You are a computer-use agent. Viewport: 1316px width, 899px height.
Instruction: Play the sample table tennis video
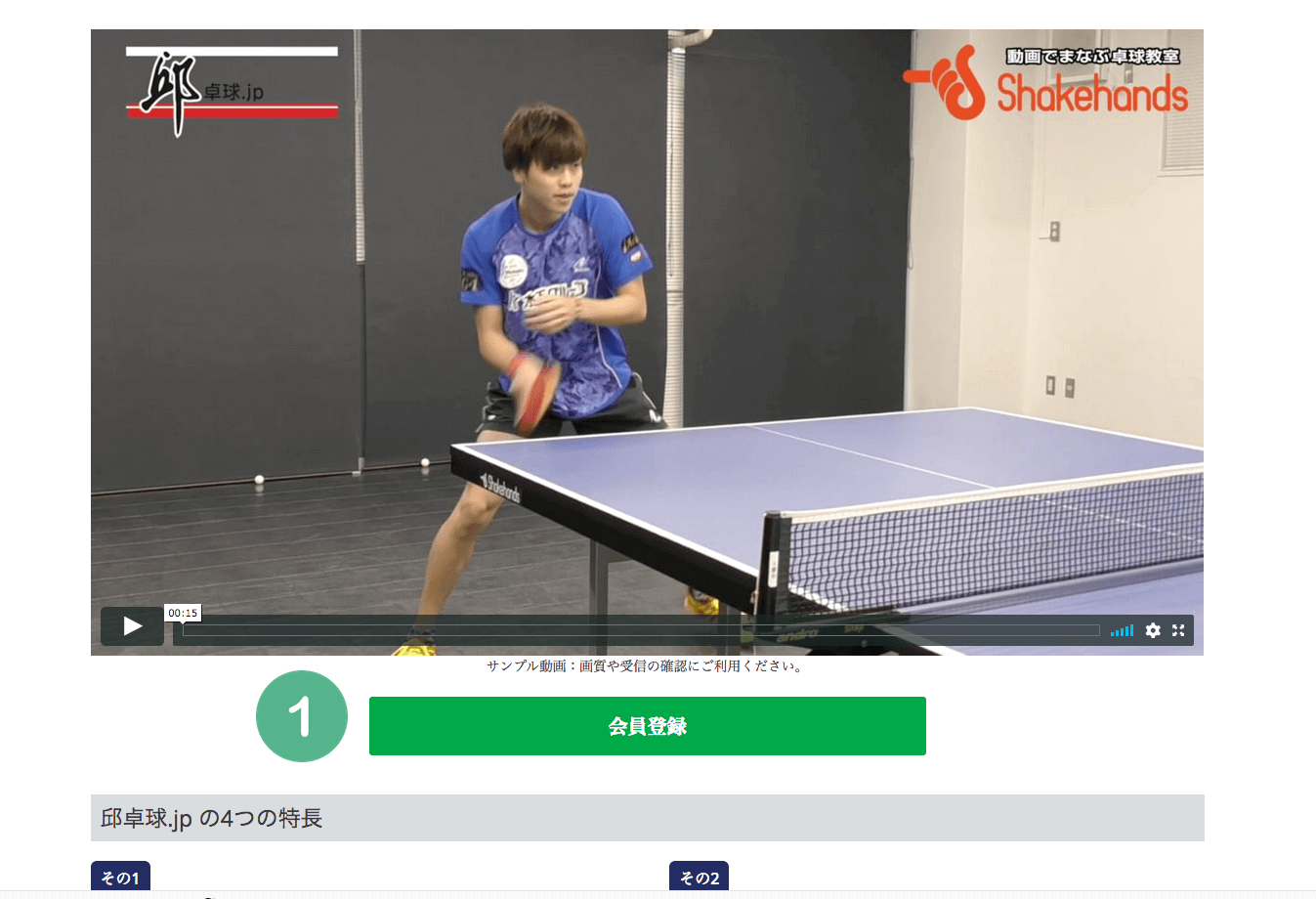click(132, 626)
